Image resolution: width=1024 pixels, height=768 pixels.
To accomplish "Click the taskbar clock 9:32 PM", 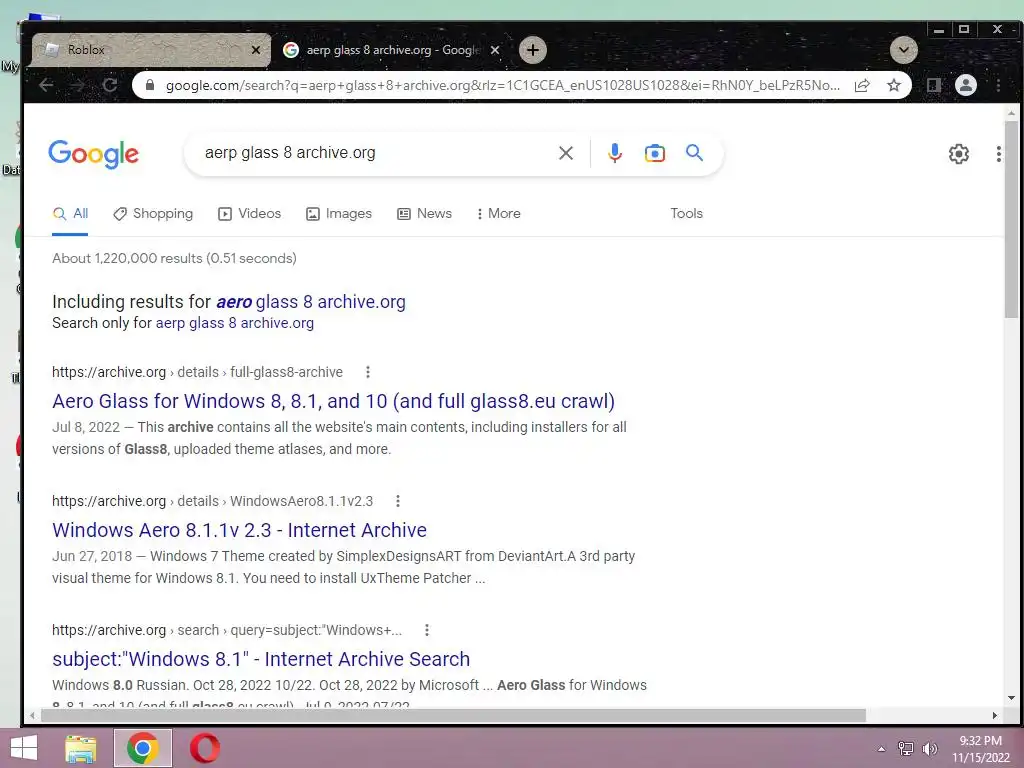I will [x=980, y=741].
